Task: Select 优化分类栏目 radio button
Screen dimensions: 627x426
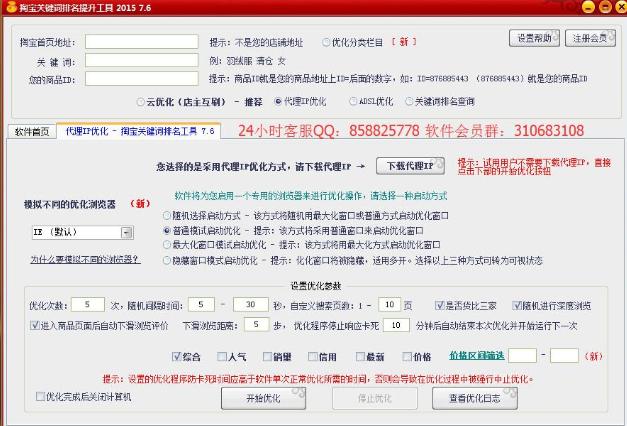Action: click(326, 42)
